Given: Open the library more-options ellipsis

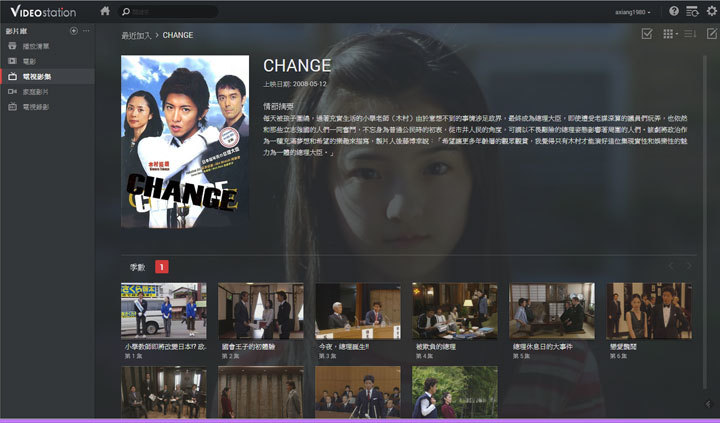Looking at the screenshot, I should pyautogui.click(x=86, y=31).
